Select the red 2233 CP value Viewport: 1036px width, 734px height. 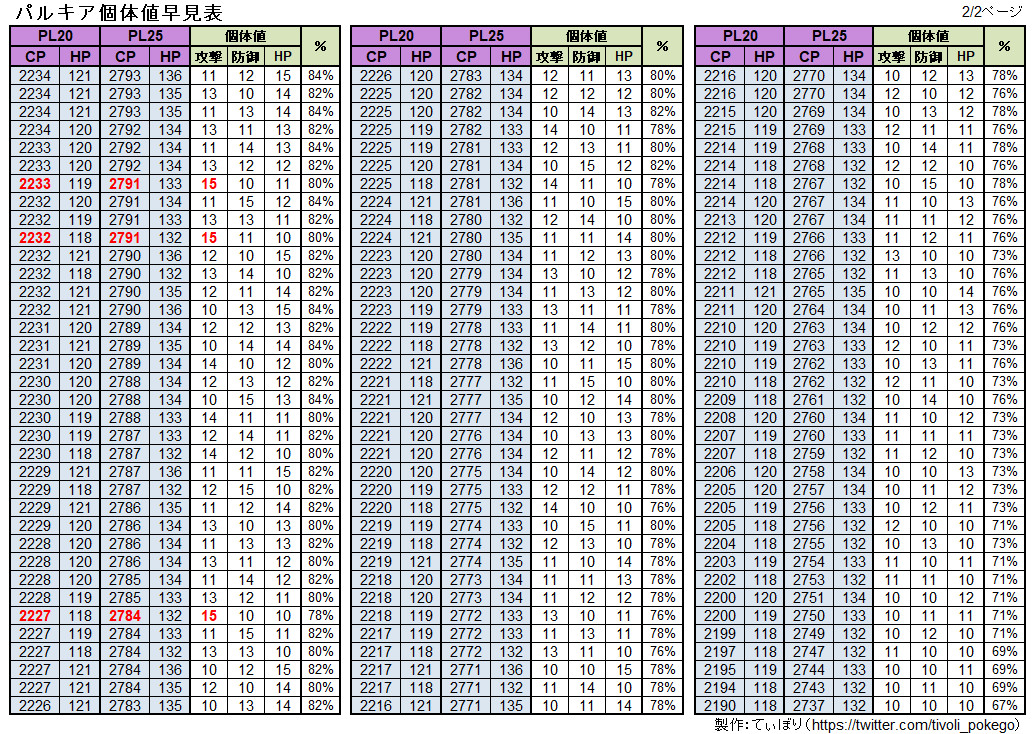coord(35,184)
